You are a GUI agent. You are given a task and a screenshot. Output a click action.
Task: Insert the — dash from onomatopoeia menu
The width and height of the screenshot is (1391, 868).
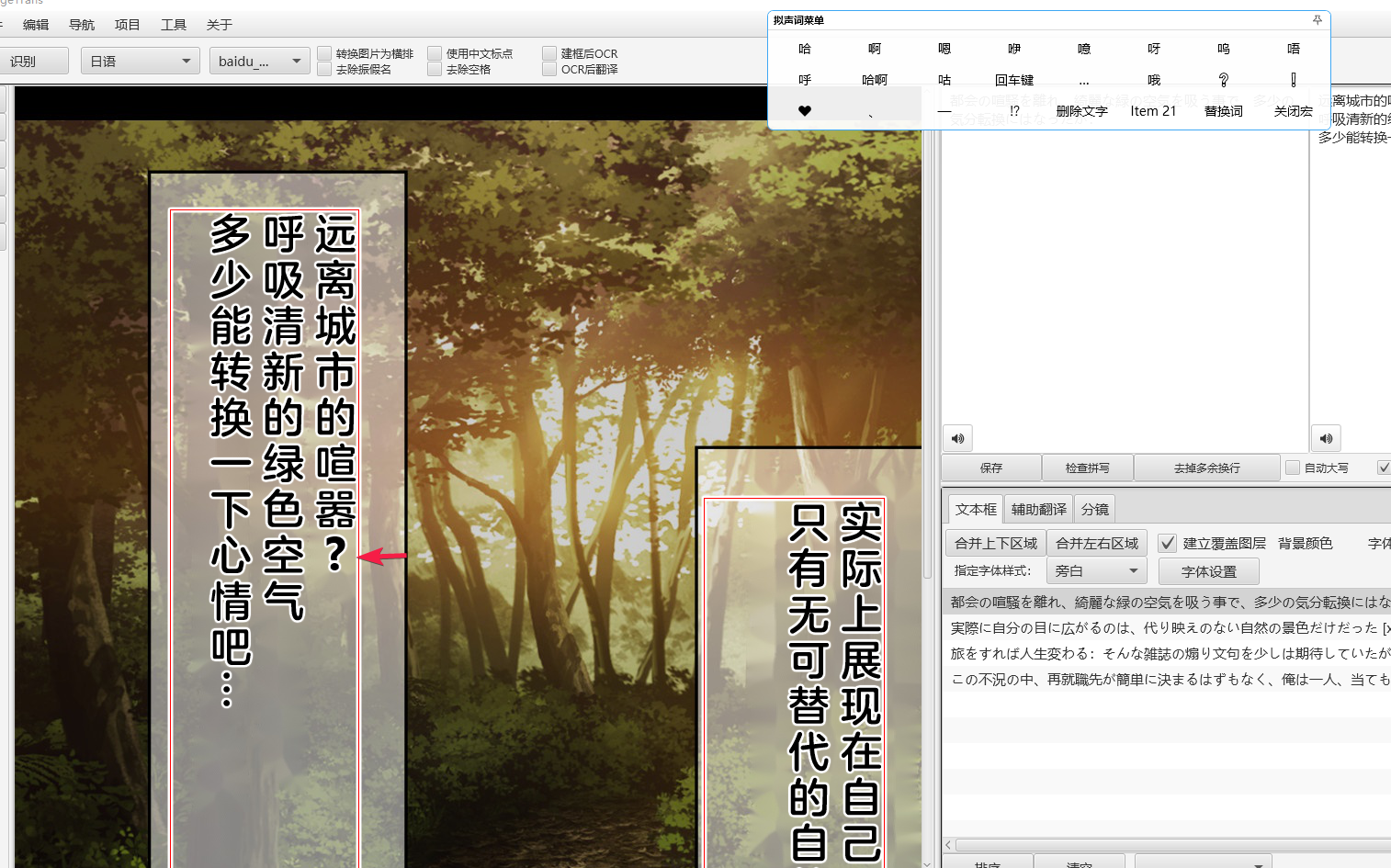point(944,111)
